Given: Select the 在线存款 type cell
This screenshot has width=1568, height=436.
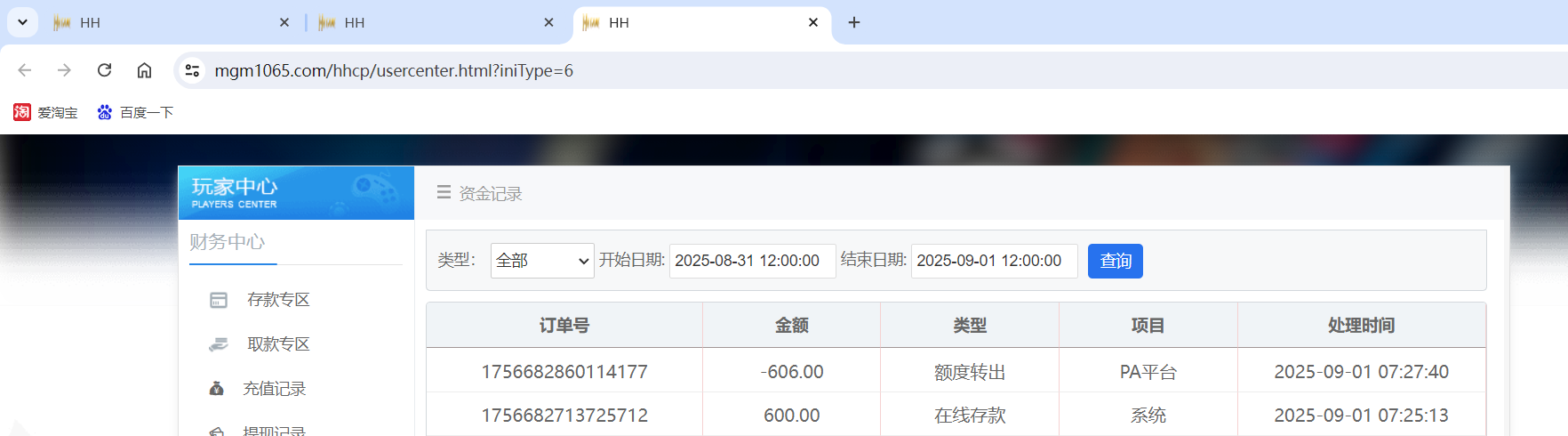Looking at the screenshot, I should click(970, 416).
